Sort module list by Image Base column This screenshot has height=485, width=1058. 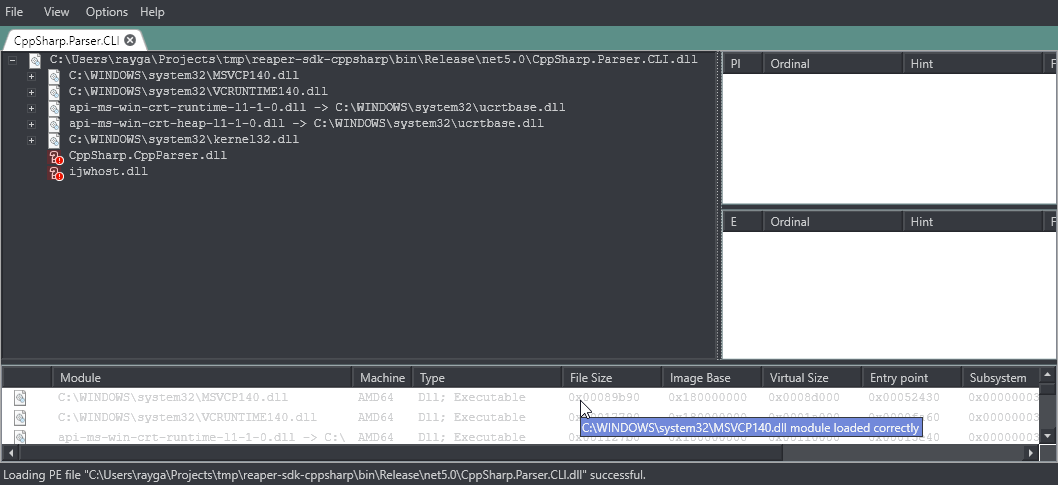click(713, 378)
